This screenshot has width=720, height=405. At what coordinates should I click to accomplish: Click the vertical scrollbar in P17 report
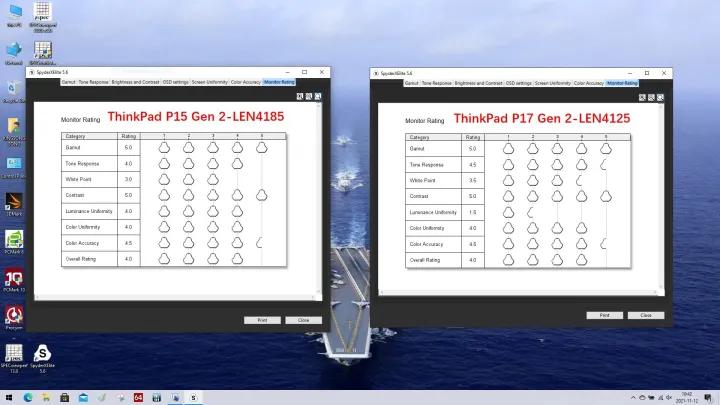662,197
